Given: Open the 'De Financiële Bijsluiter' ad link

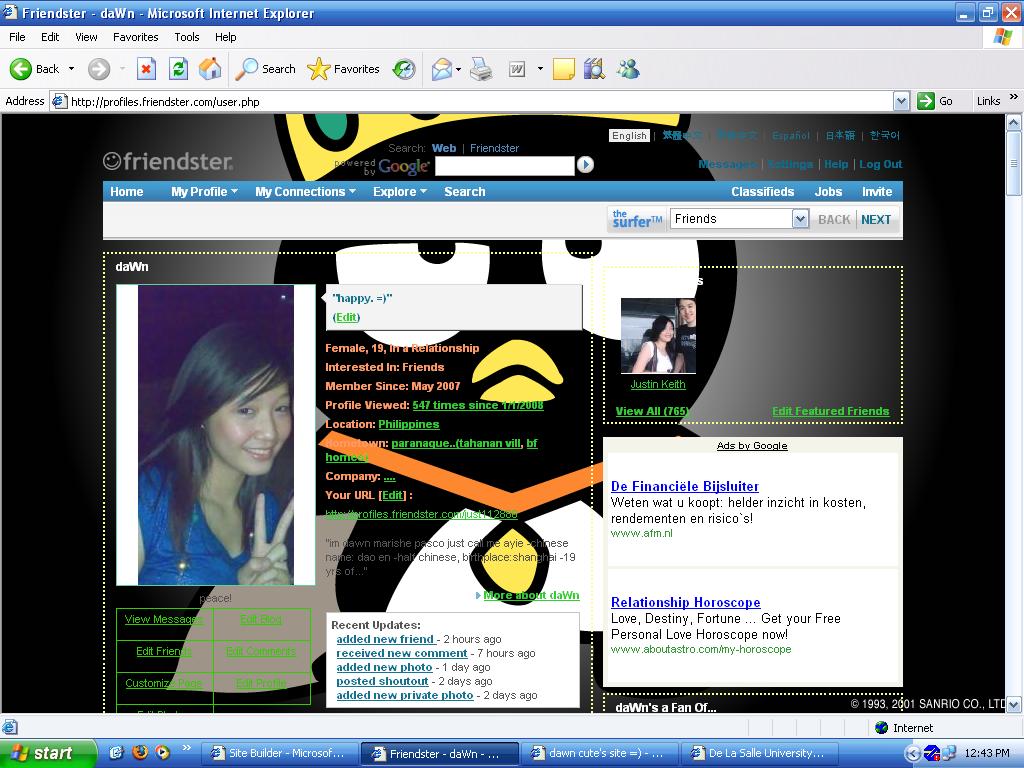Looking at the screenshot, I should pos(684,486).
